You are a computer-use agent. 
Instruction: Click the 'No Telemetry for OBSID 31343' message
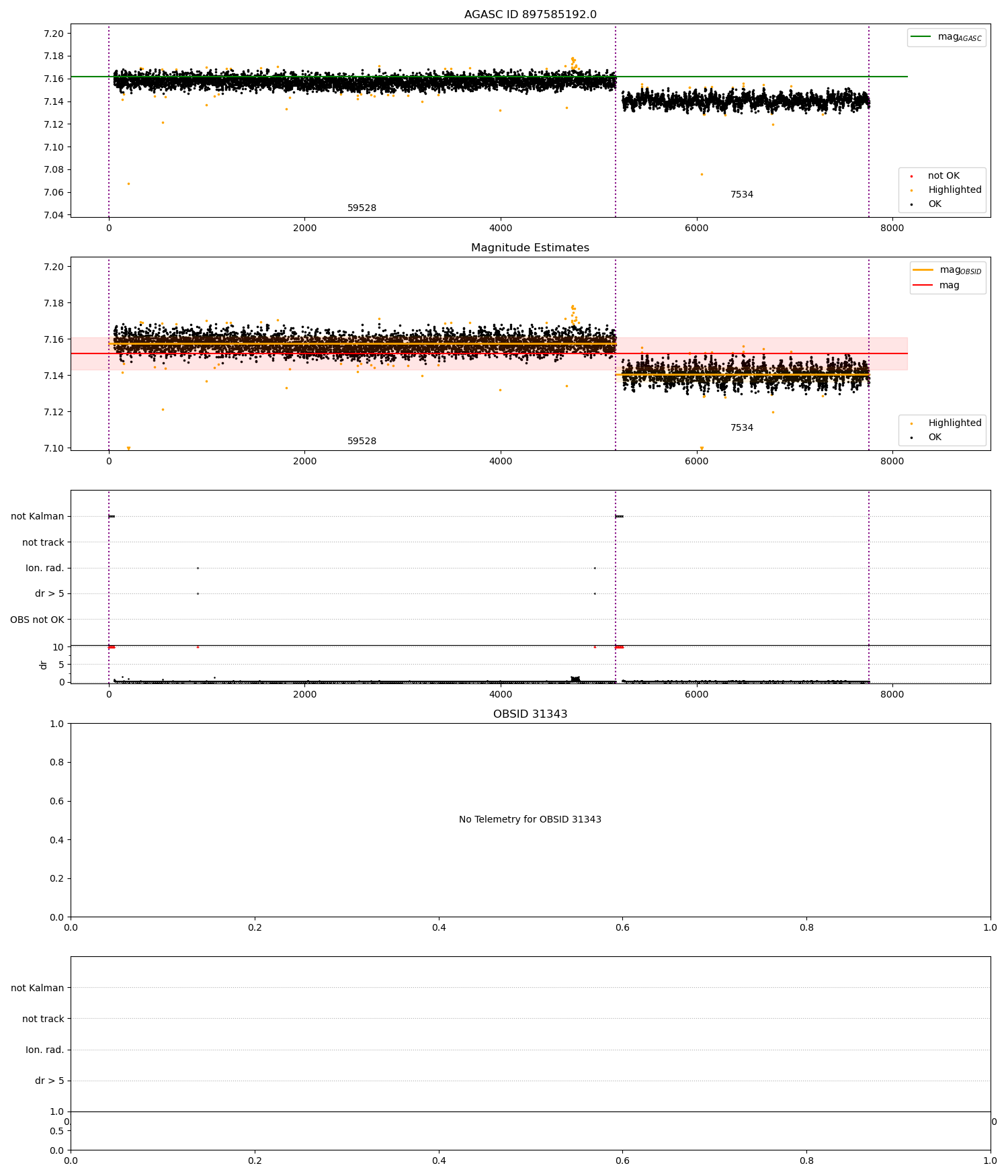pos(530,819)
